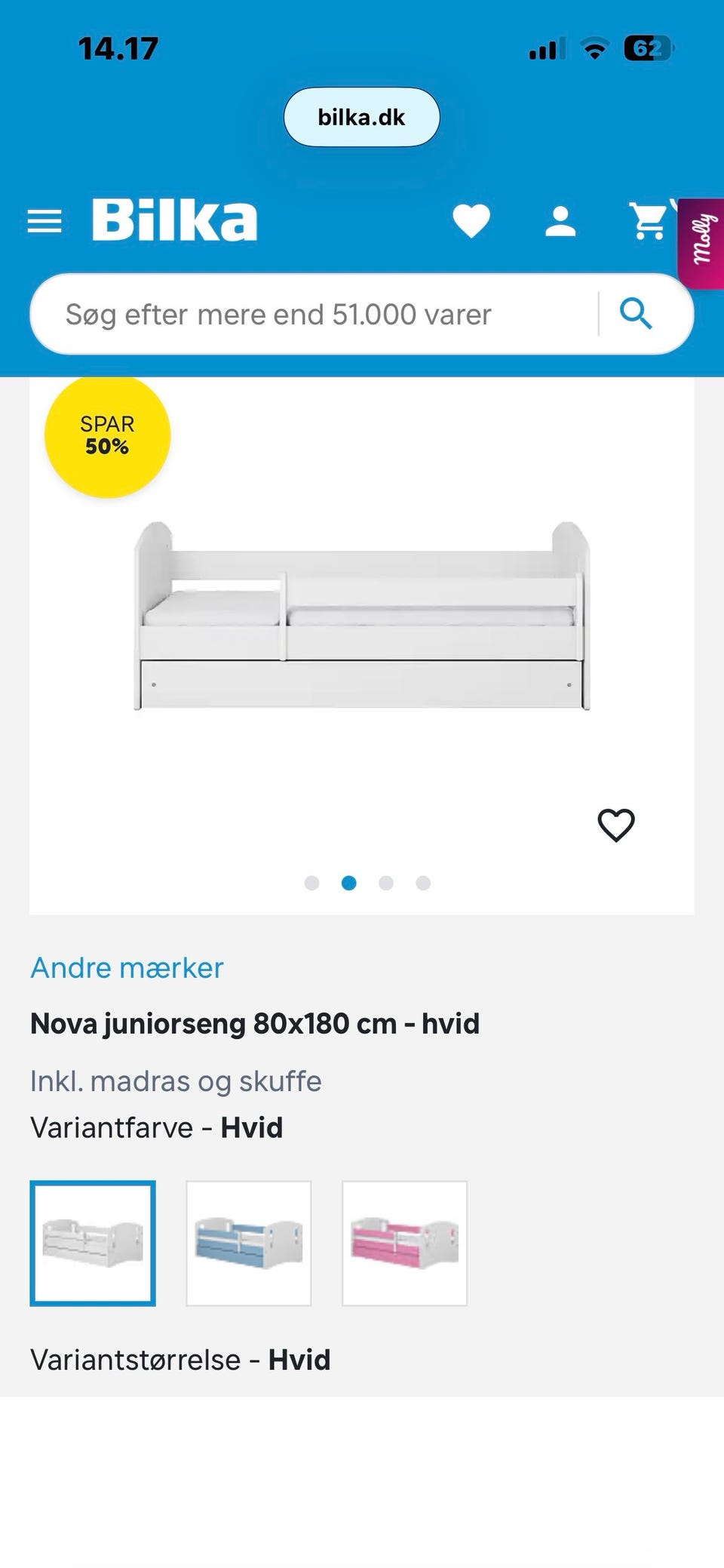The image size is (724, 1568).
Task: Open the Molly side tab
Action: (x=701, y=243)
